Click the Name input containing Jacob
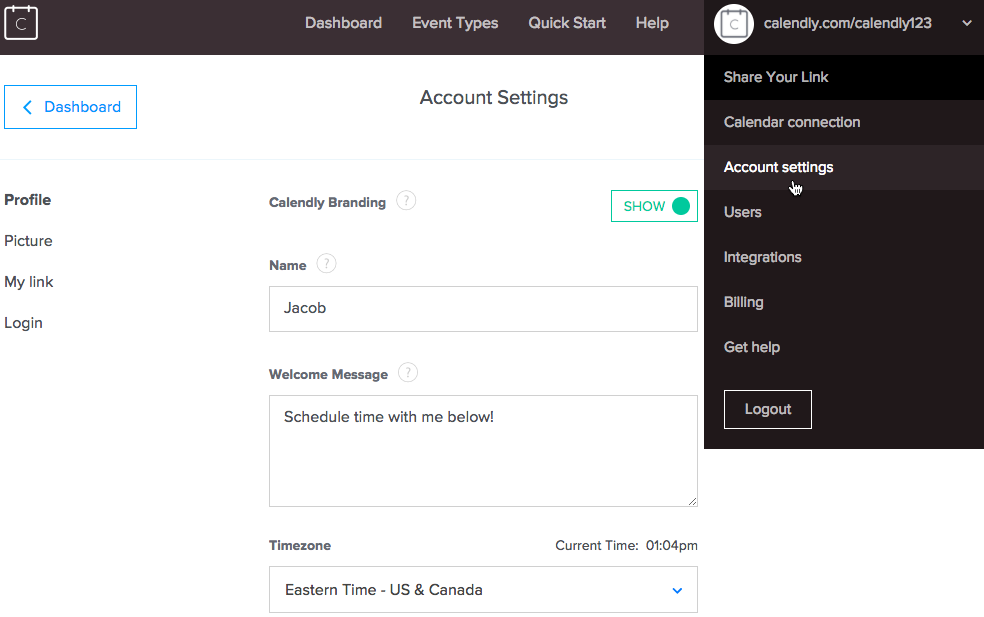 click(483, 309)
